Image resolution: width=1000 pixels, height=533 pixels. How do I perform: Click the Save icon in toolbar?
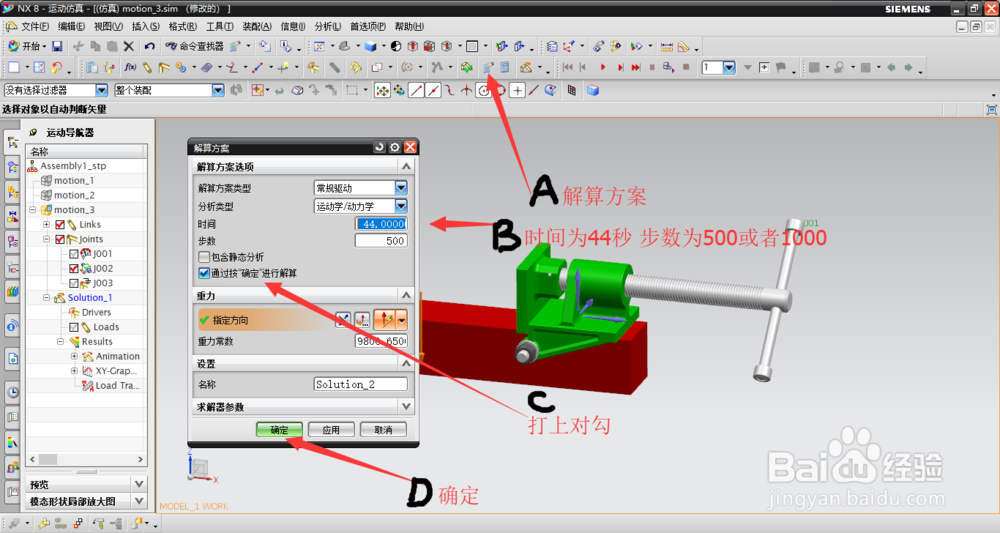point(57,46)
